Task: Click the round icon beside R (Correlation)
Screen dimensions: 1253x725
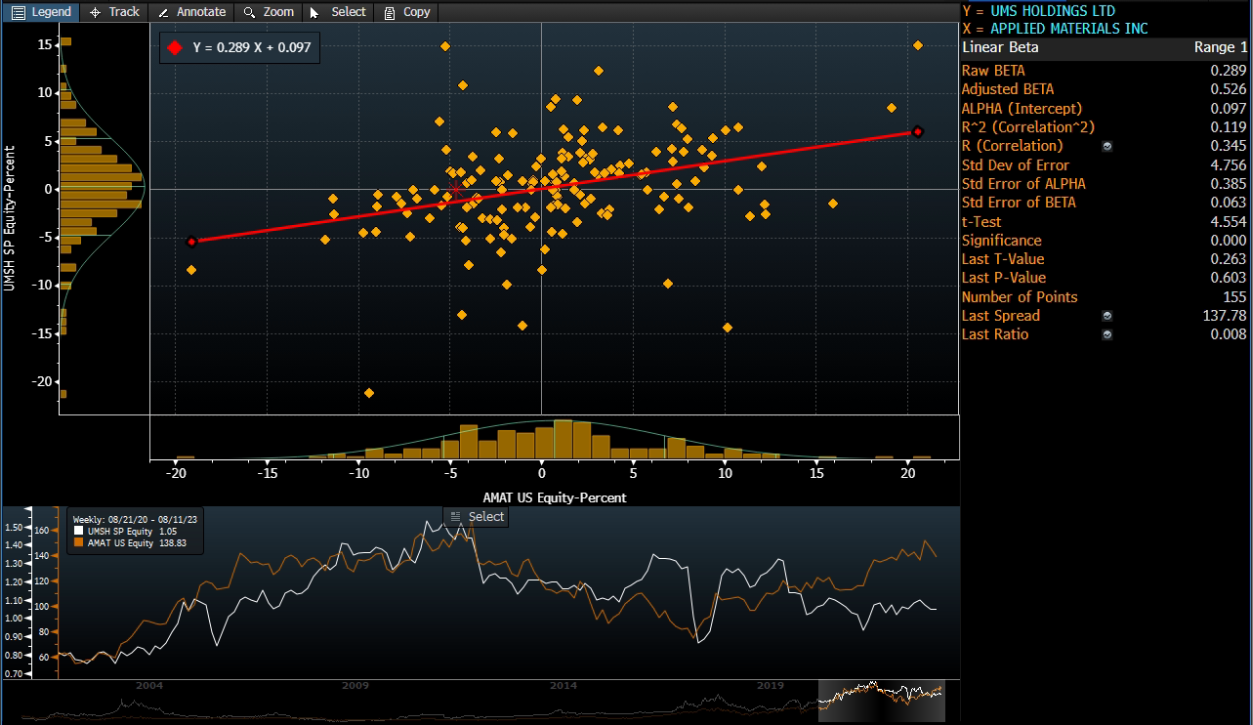Action: (x=1107, y=146)
